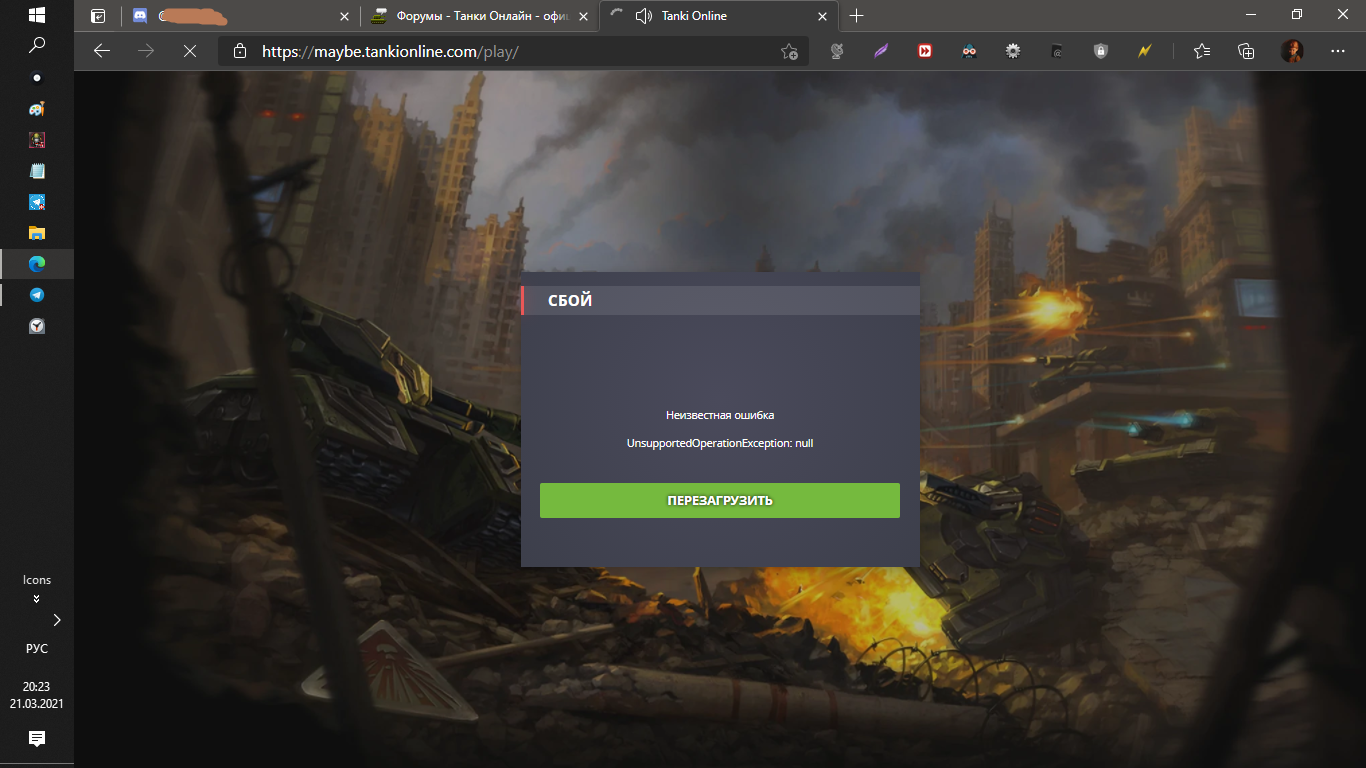Switch to Microsoft Edge in taskbar

37,264
